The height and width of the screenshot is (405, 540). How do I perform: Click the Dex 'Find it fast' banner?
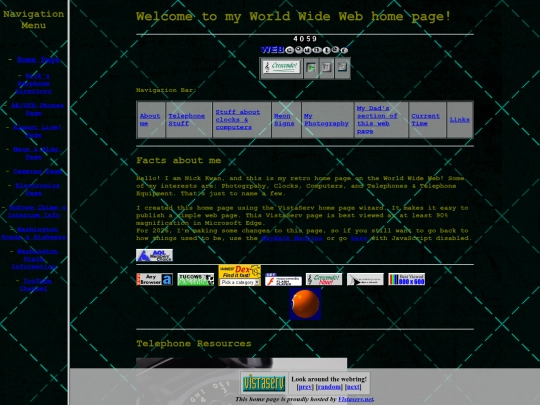pos(240,271)
